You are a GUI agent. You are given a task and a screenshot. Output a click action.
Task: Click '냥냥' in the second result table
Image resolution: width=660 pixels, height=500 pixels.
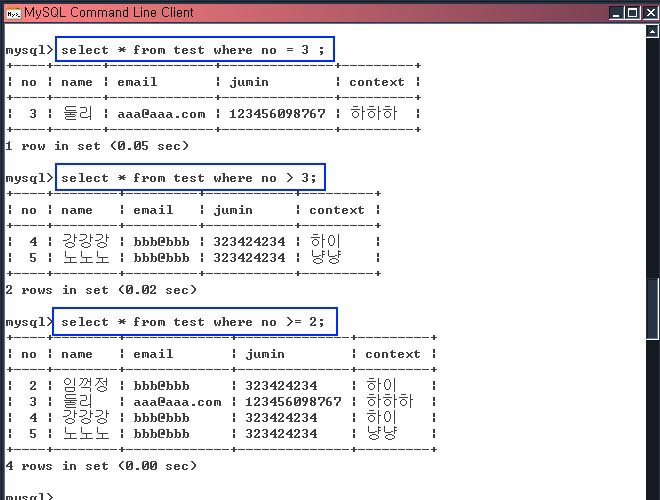325,257
